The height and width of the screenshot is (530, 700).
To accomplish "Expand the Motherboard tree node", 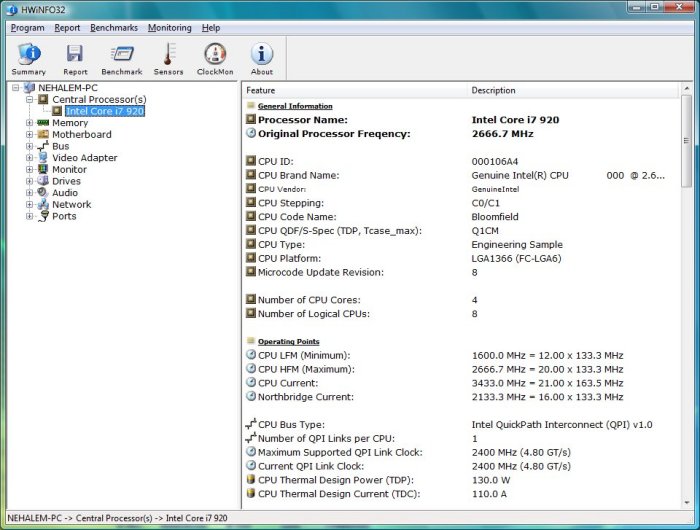I will (29, 134).
